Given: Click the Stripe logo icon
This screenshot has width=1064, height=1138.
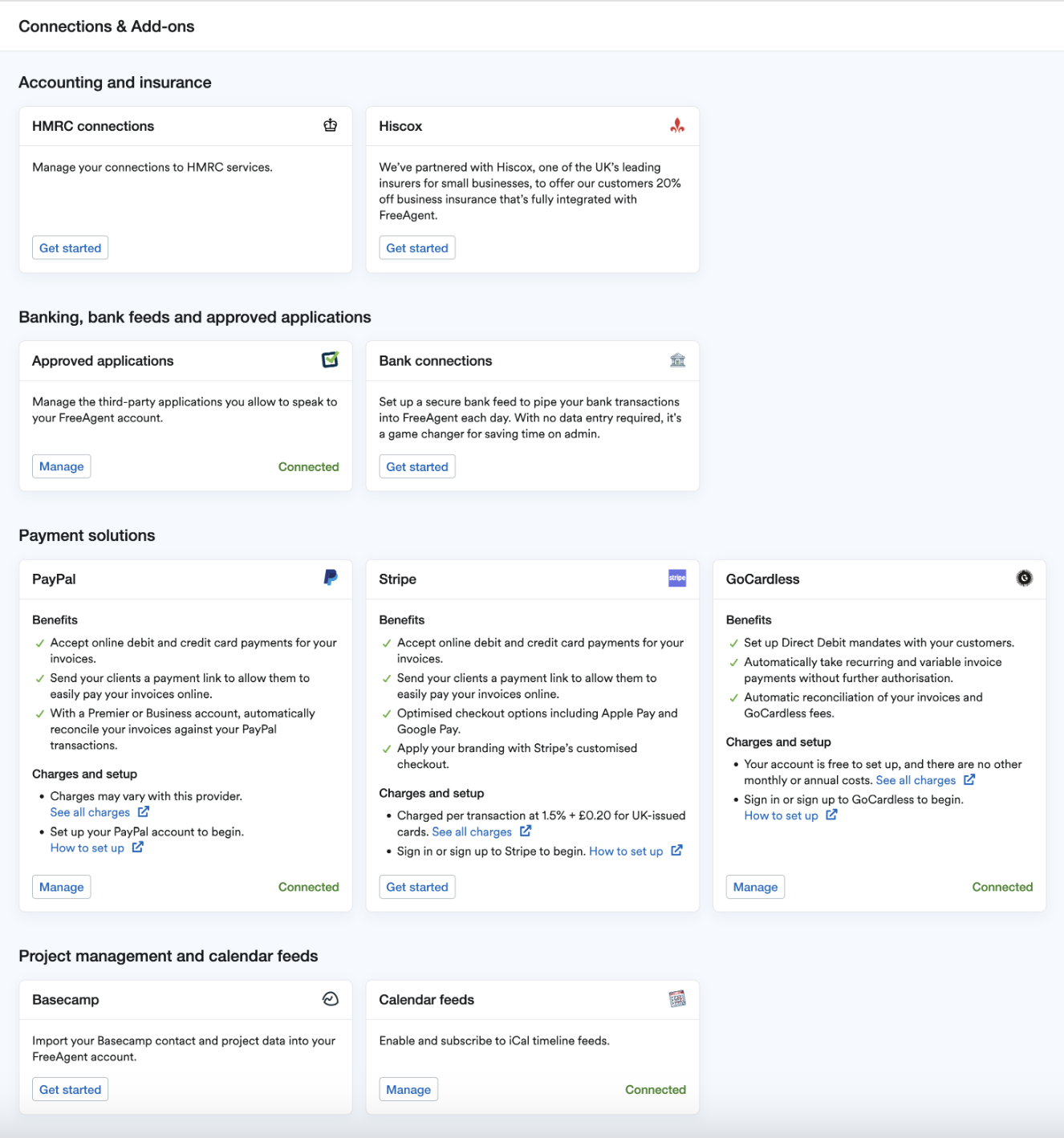Looking at the screenshot, I should click(x=677, y=578).
